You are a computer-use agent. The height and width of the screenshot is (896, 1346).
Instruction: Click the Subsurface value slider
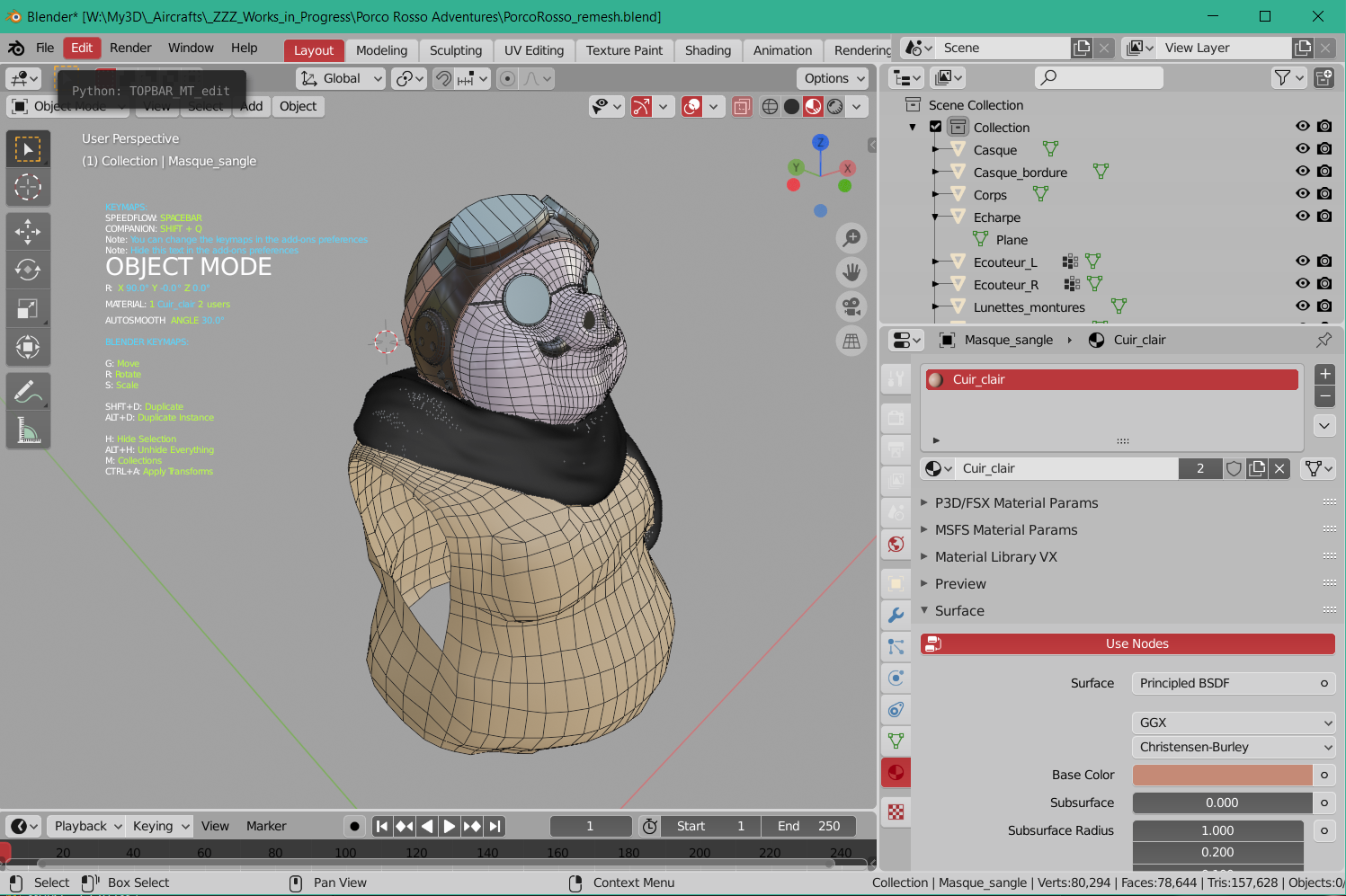(1222, 803)
